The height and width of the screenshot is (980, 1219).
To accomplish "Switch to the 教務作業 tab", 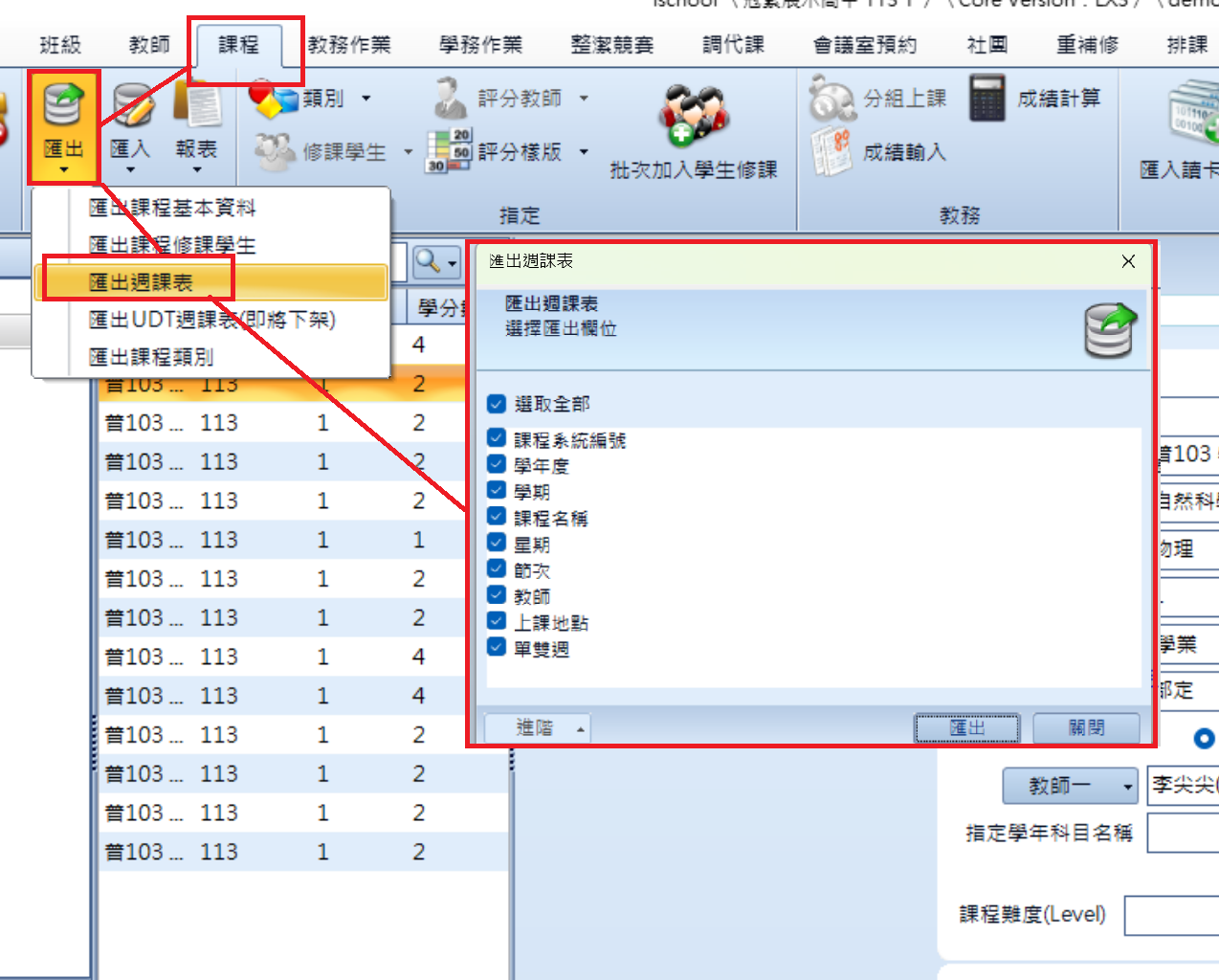I will coord(349,45).
